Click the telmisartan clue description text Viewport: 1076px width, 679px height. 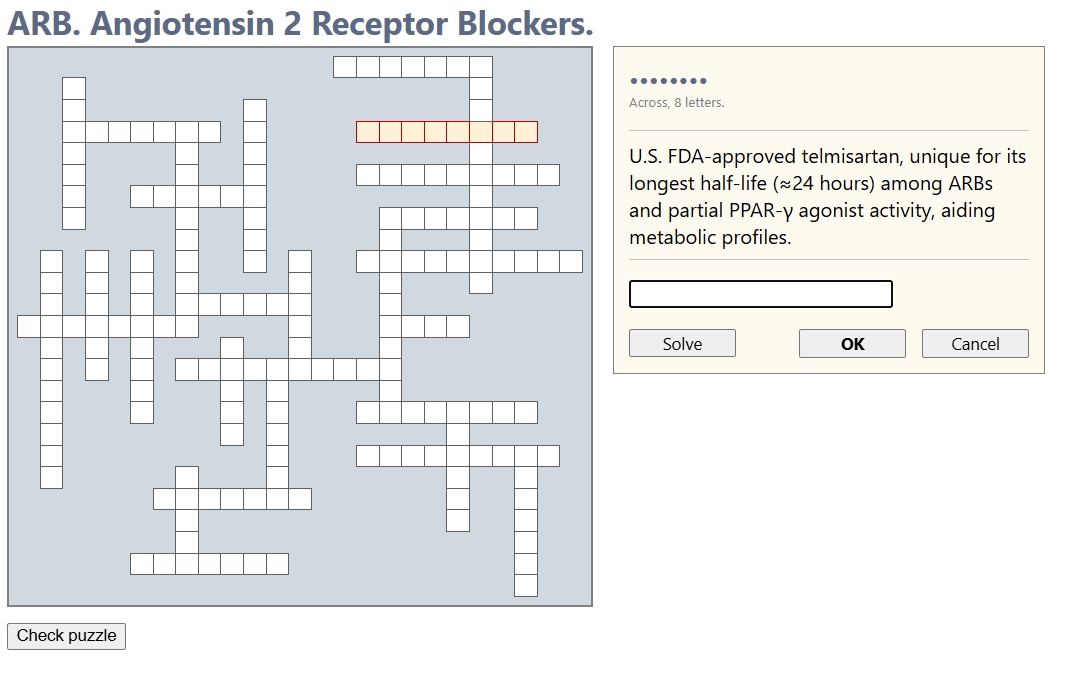pos(827,197)
